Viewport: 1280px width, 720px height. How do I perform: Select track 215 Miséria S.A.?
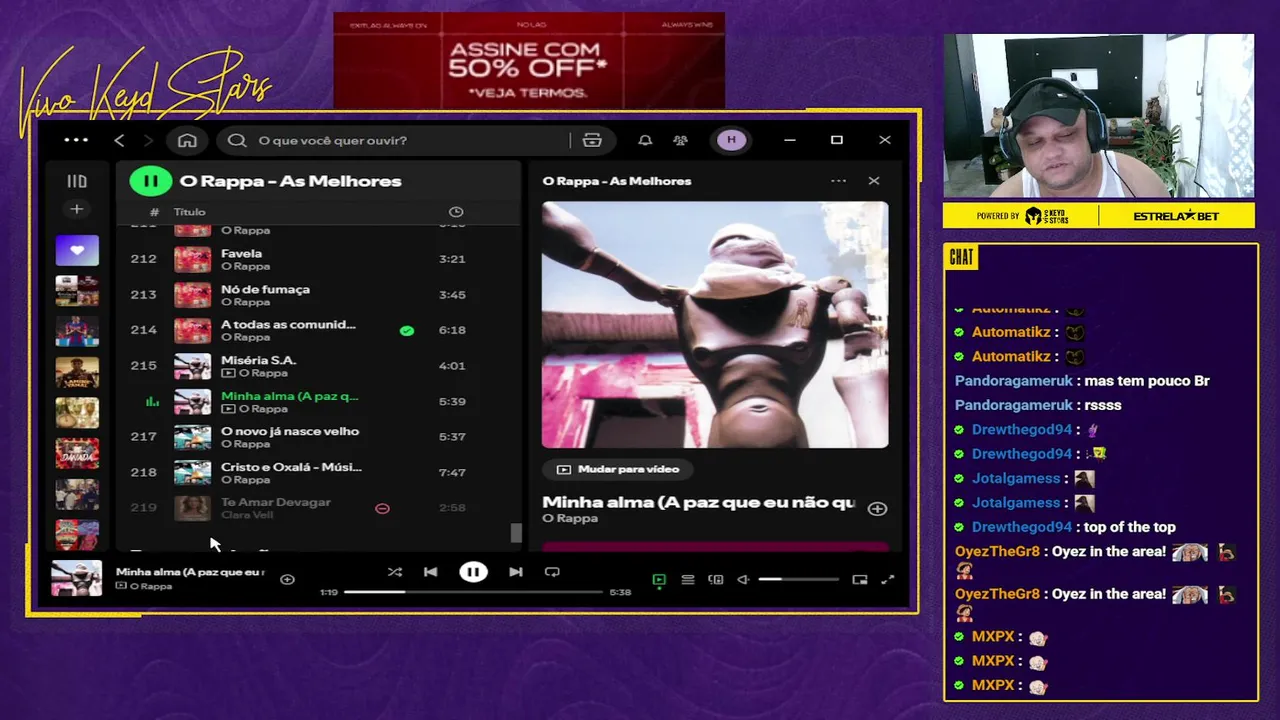[320, 365]
